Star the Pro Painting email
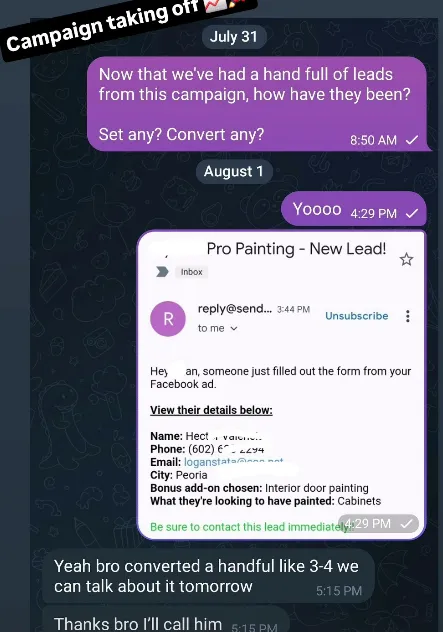 (x=406, y=259)
